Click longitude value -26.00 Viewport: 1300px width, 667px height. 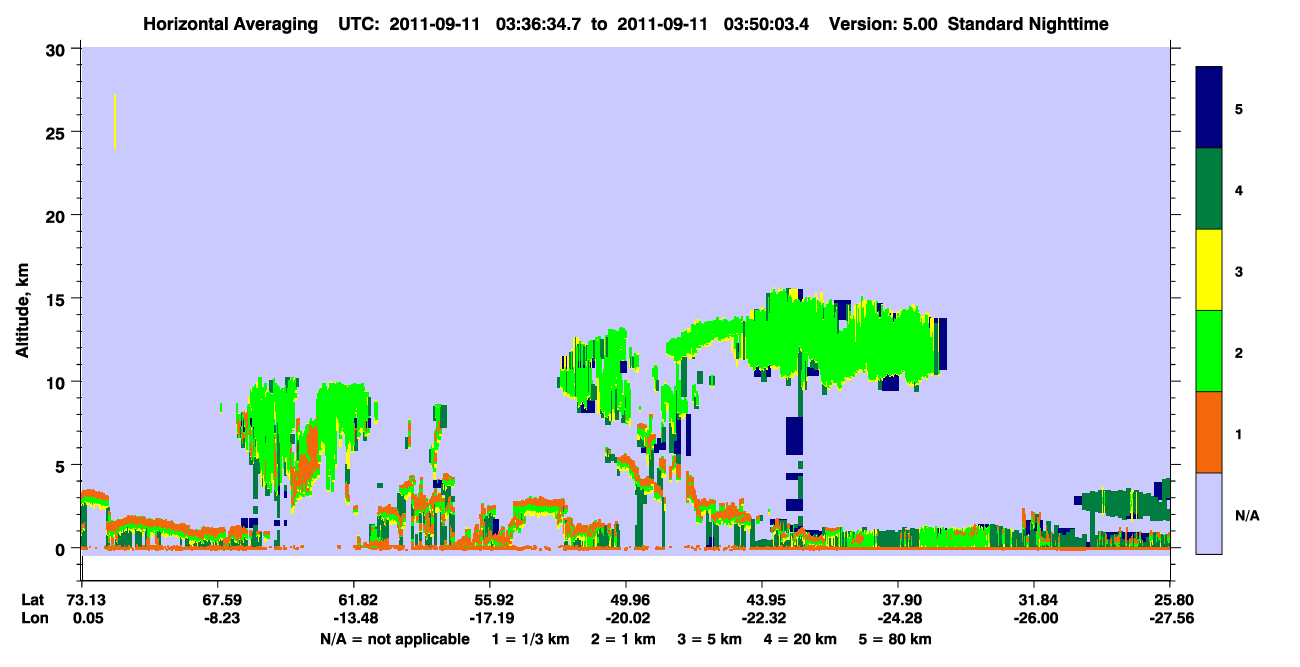tap(1034, 619)
